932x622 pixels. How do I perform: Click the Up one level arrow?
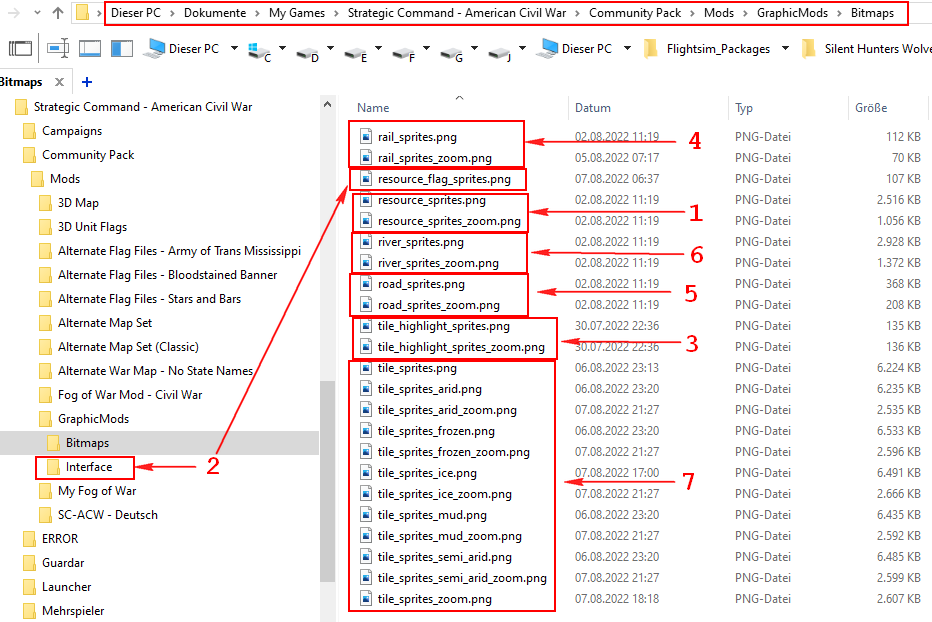coord(58,12)
